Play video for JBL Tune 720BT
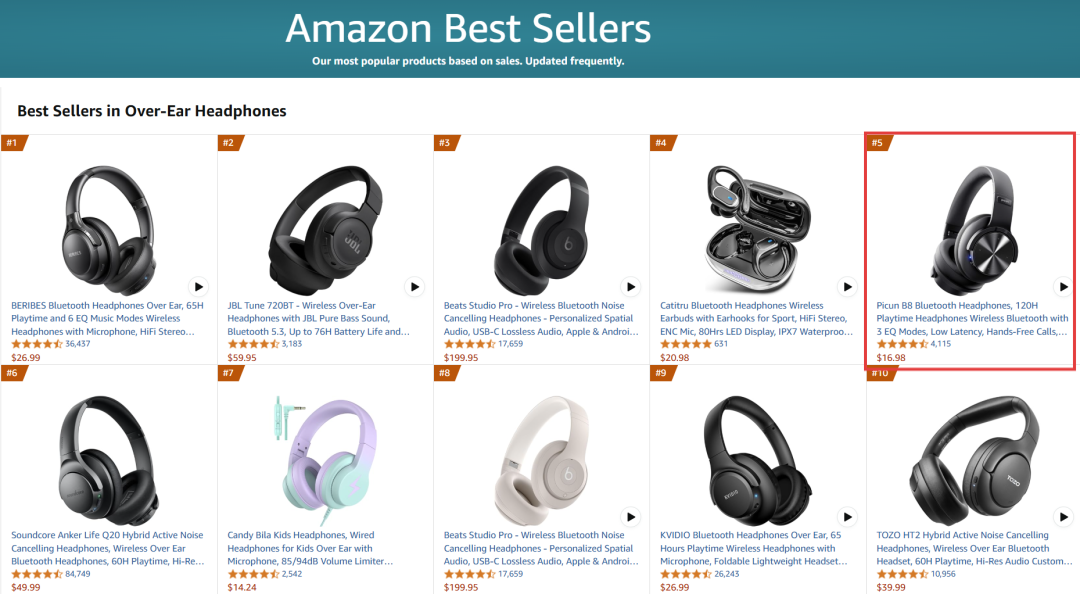 [x=414, y=287]
